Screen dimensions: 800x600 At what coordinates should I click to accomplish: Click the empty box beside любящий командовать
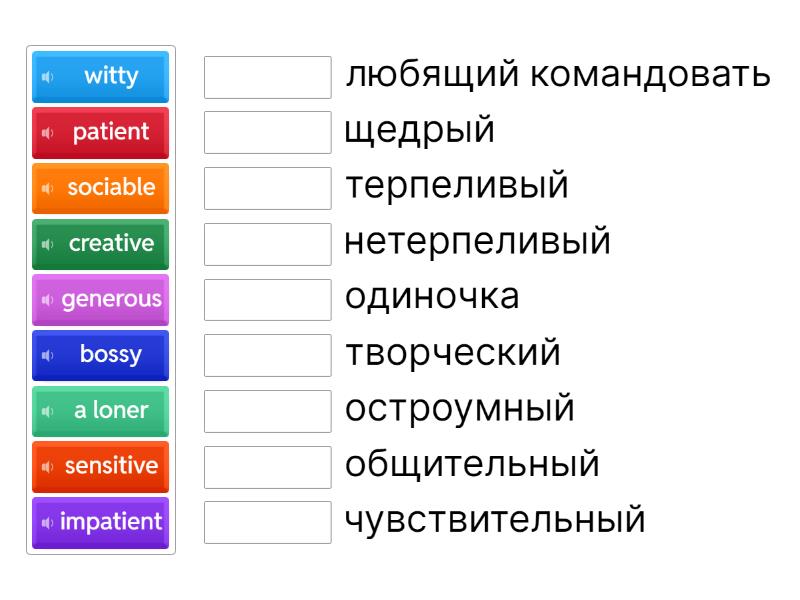(x=267, y=77)
